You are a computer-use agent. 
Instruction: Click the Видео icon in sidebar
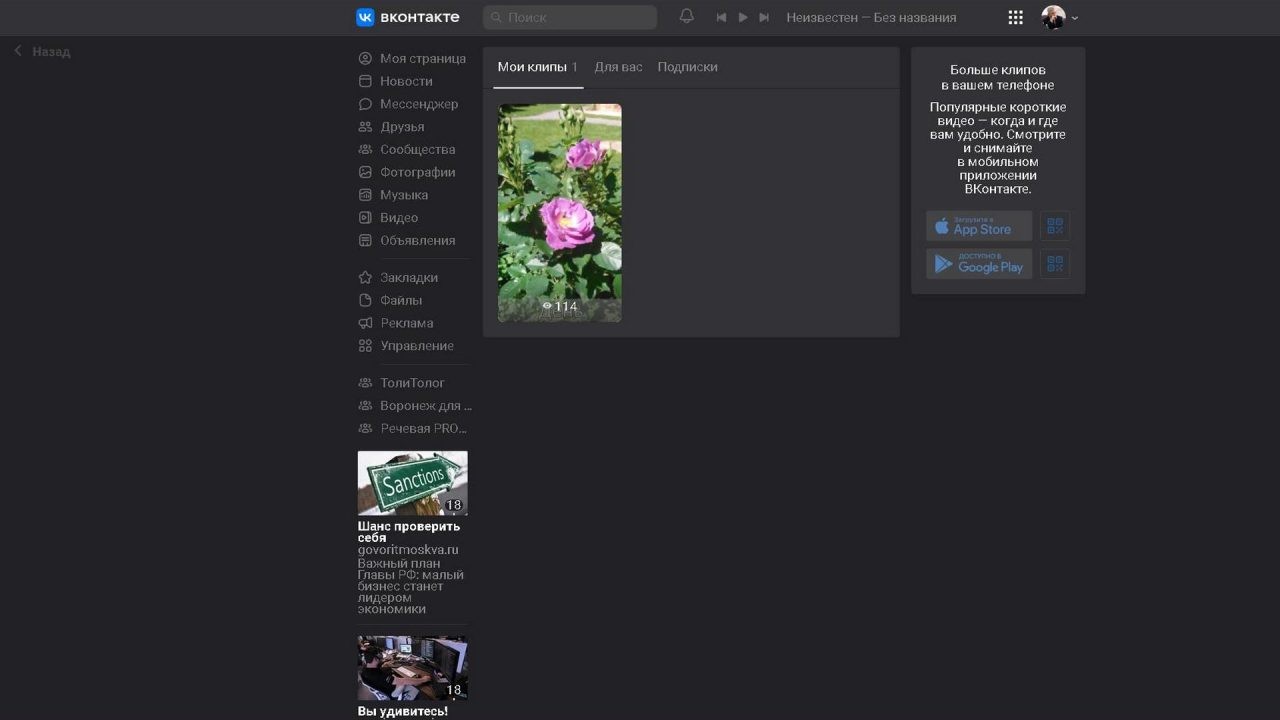365,218
